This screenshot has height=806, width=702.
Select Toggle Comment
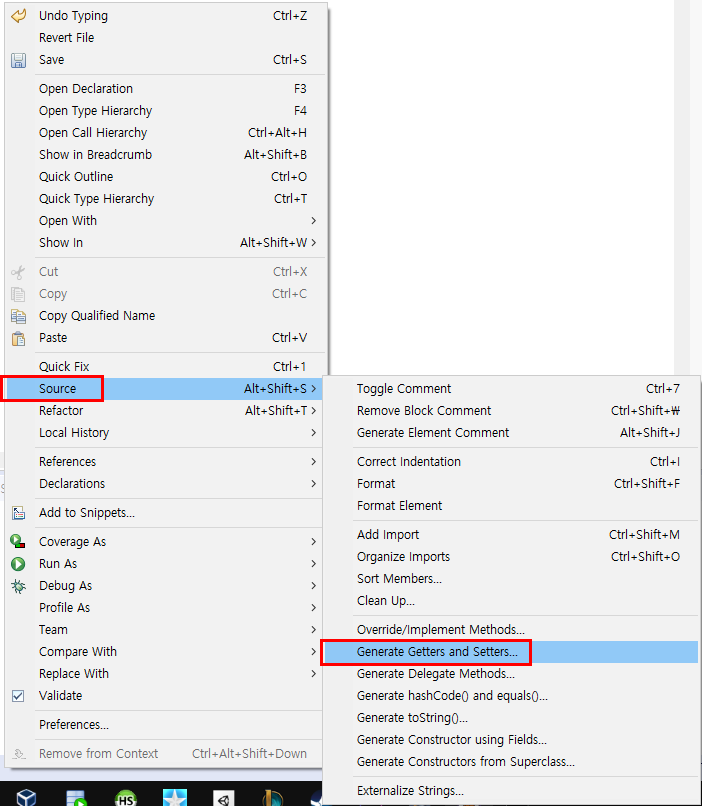[x=511, y=389]
